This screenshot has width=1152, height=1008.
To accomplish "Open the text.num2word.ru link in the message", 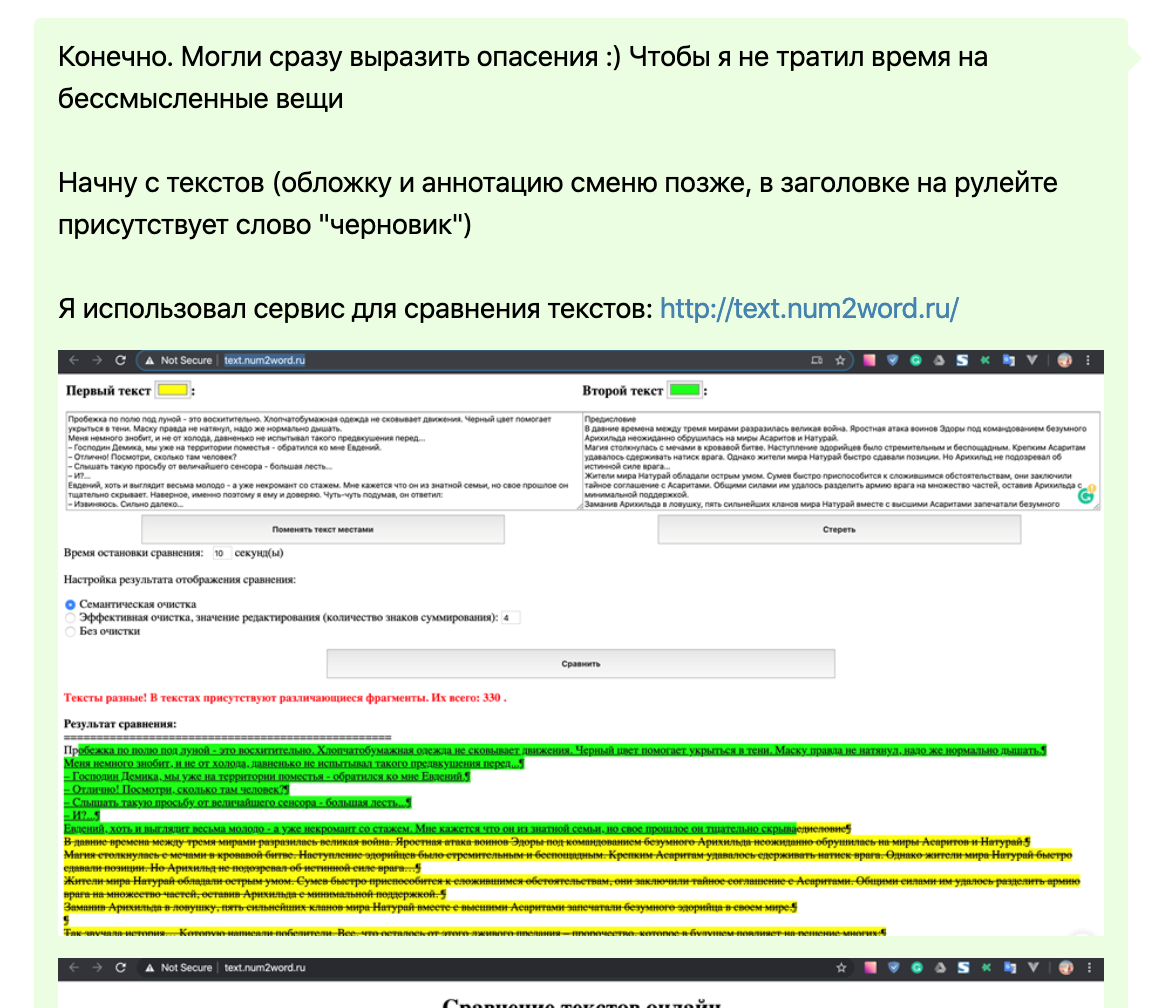I will pos(809,308).
